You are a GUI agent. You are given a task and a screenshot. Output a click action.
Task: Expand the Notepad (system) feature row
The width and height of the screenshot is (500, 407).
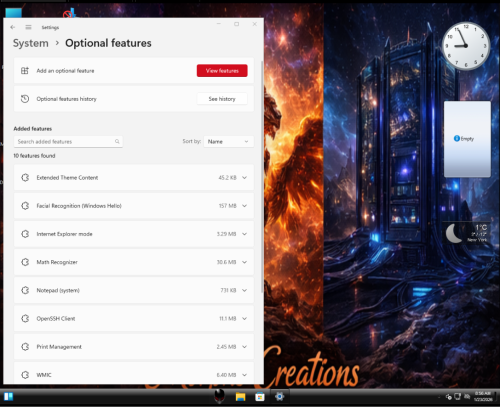(134, 290)
